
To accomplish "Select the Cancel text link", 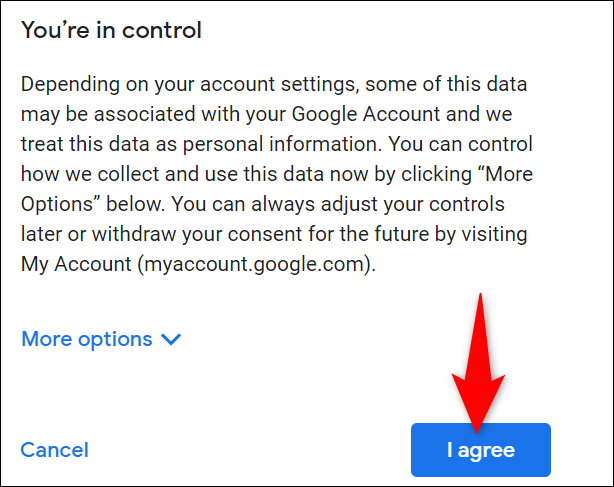I will (x=55, y=450).
